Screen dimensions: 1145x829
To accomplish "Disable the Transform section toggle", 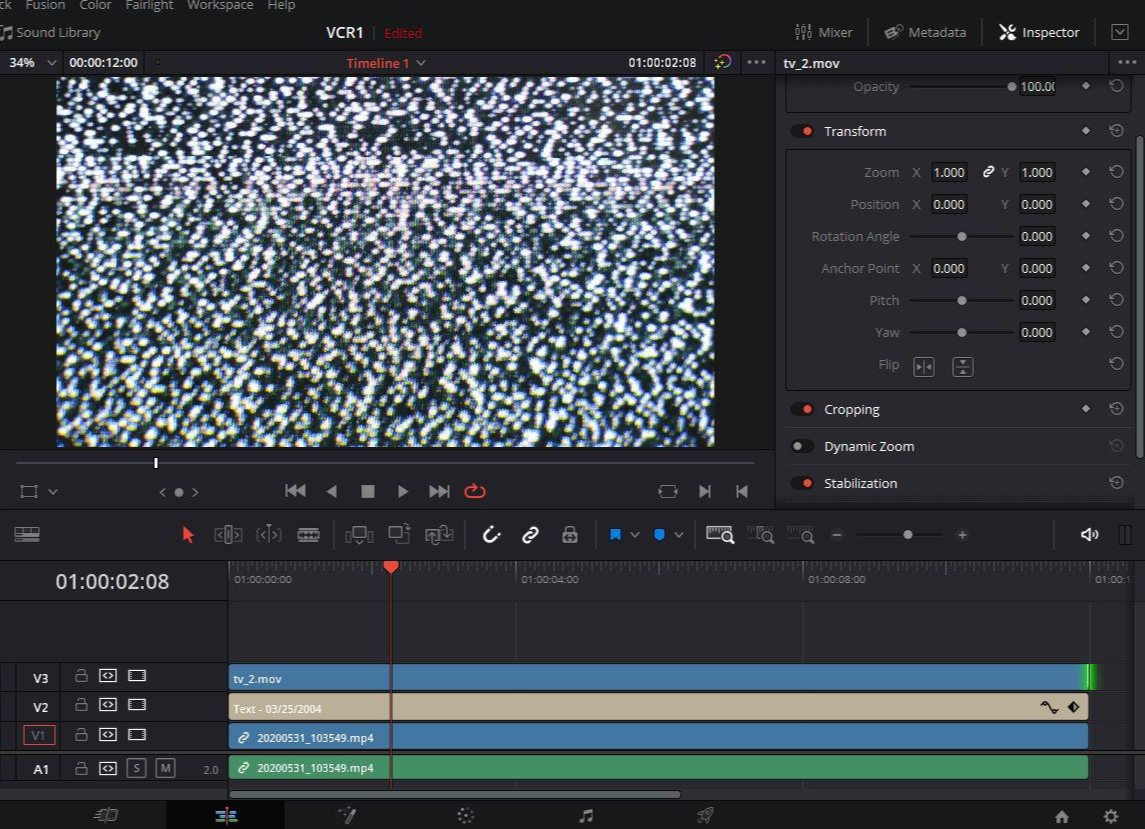I will coord(803,131).
